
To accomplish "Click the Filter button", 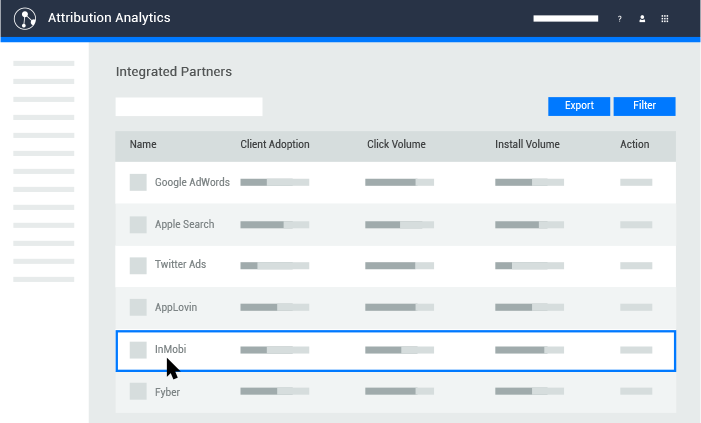I will click(x=644, y=106).
